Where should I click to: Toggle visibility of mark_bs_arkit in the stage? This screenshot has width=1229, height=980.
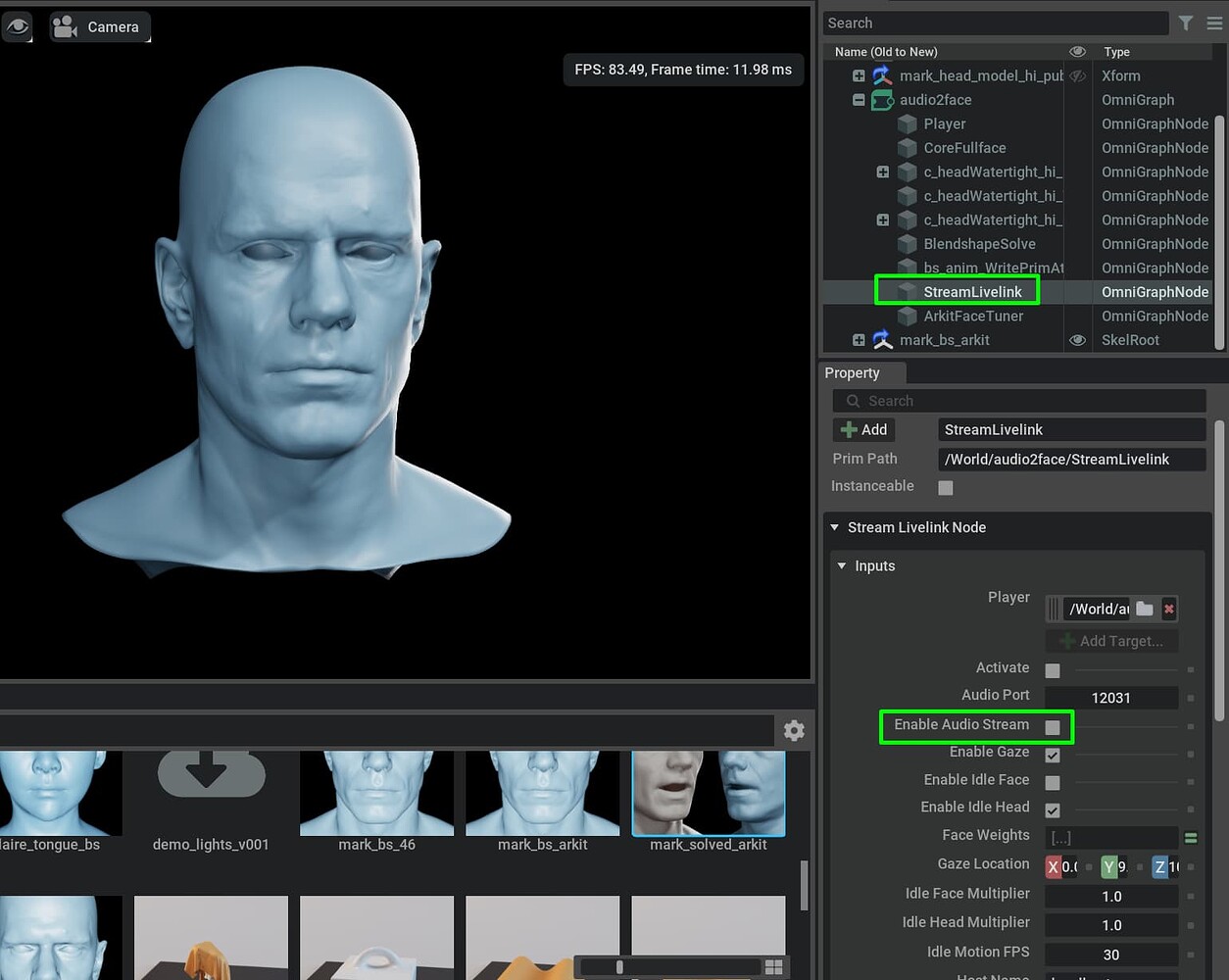point(1077,340)
